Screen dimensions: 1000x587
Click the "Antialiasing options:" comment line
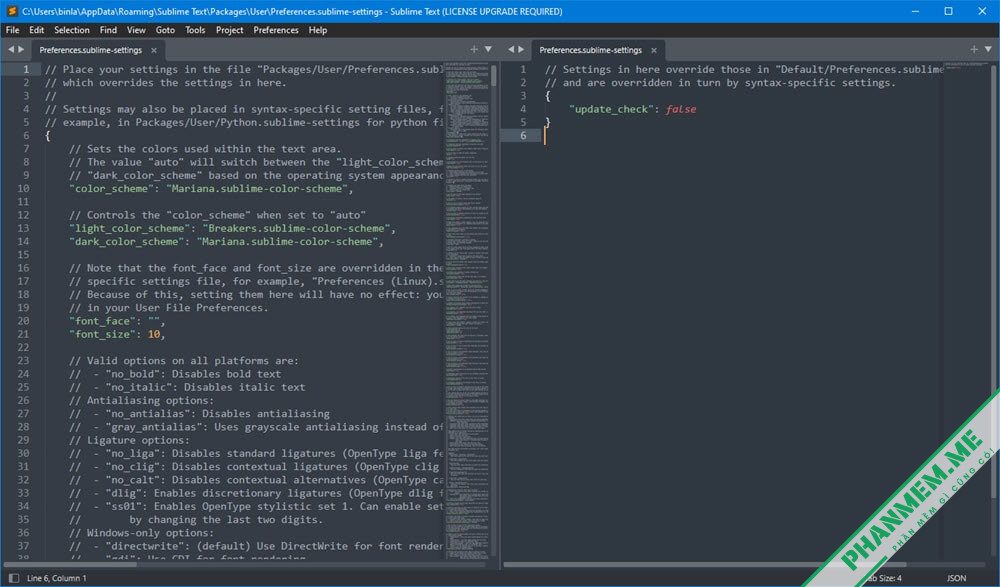pyautogui.click(x=142, y=401)
